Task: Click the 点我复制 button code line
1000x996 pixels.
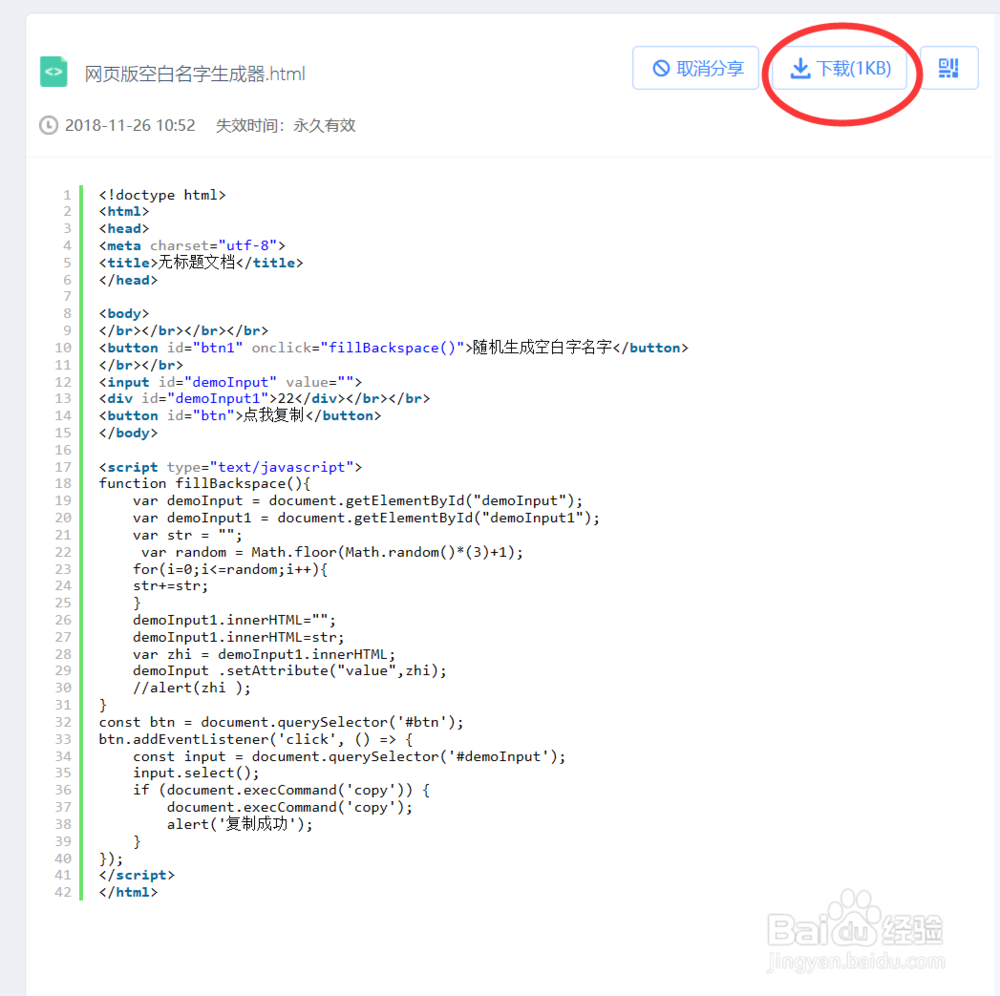Action: click(x=240, y=416)
